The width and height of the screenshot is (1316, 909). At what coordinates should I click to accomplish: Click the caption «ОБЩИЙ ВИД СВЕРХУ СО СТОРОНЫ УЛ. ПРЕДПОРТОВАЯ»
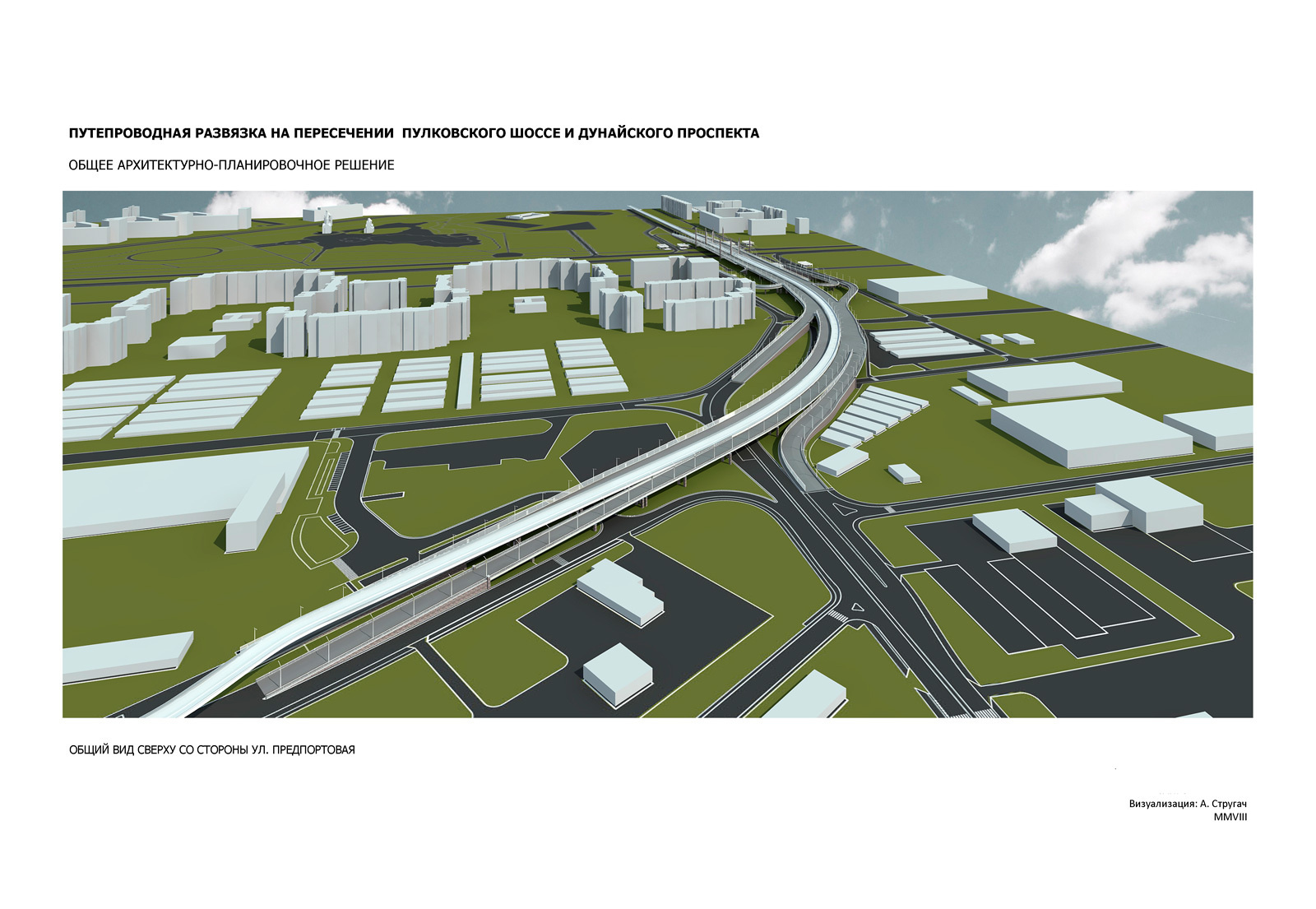pyautogui.click(x=211, y=750)
